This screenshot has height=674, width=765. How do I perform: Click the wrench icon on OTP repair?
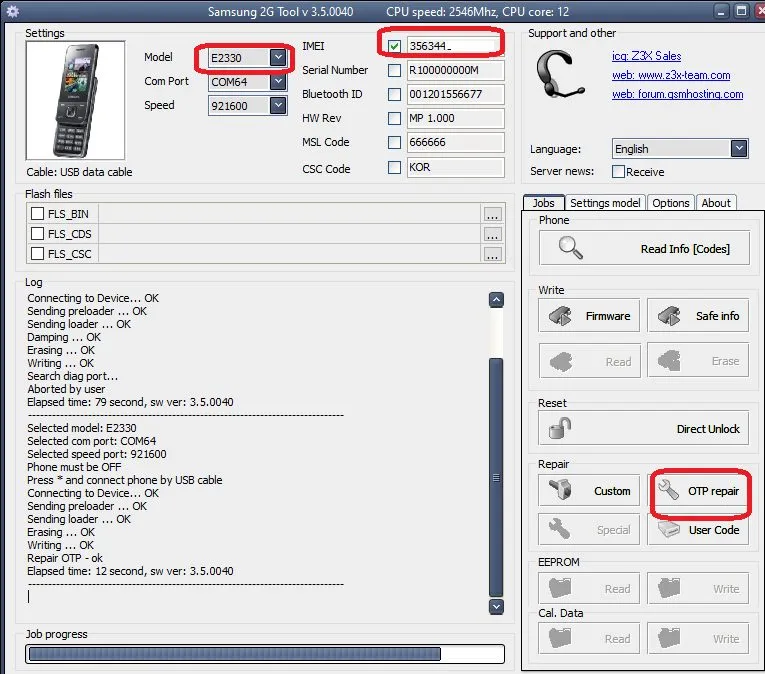(x=668, y=490)
